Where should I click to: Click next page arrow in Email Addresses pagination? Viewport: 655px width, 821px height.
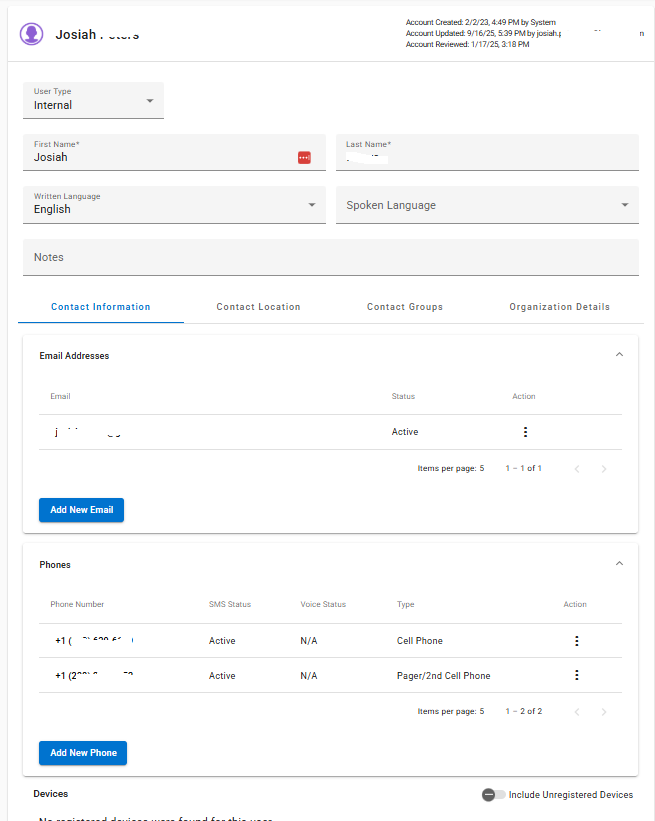pyautogui.click(x=604, y=468)
